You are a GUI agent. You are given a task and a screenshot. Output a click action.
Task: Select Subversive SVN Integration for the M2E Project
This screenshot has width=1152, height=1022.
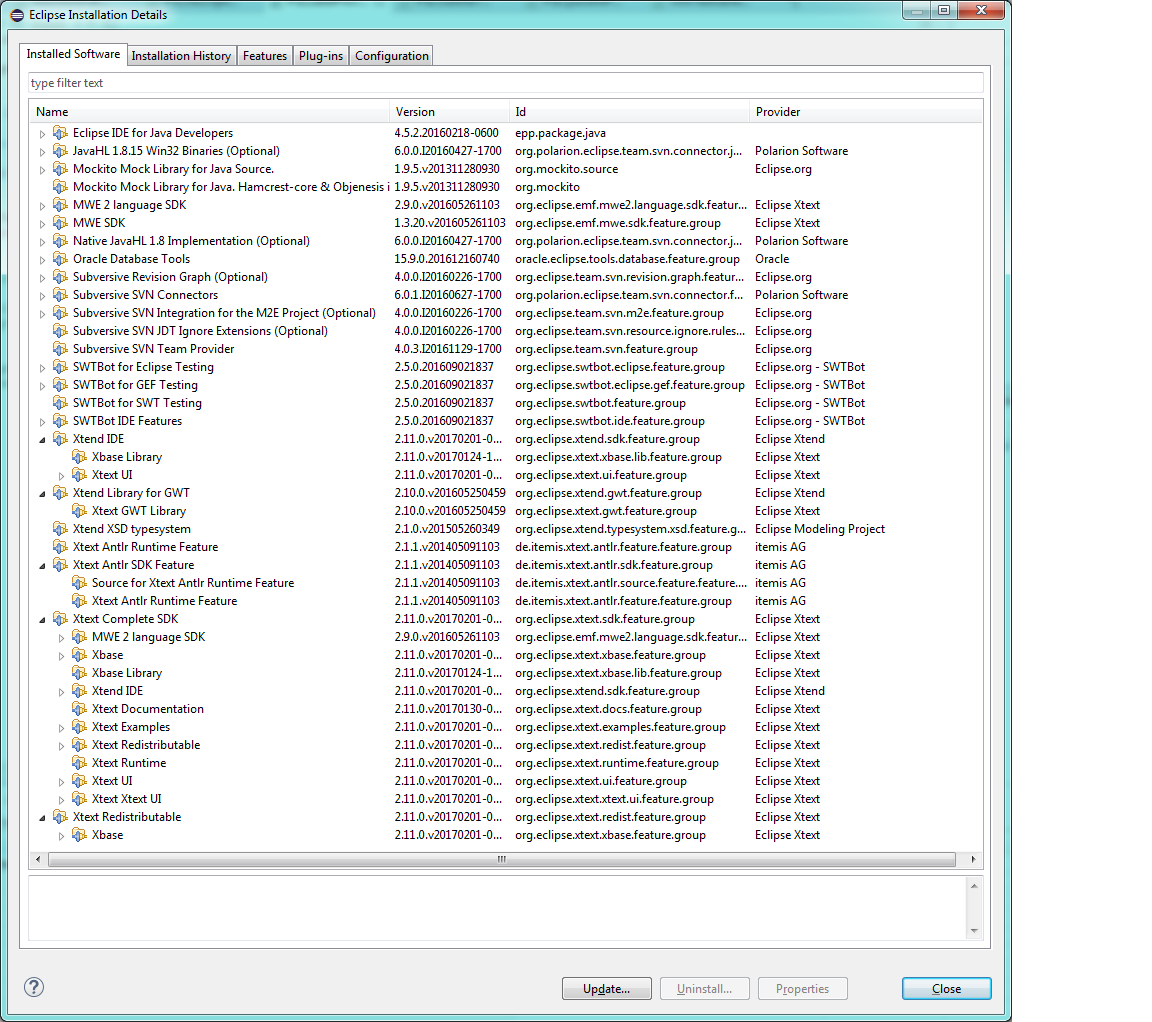pos(224,313)
